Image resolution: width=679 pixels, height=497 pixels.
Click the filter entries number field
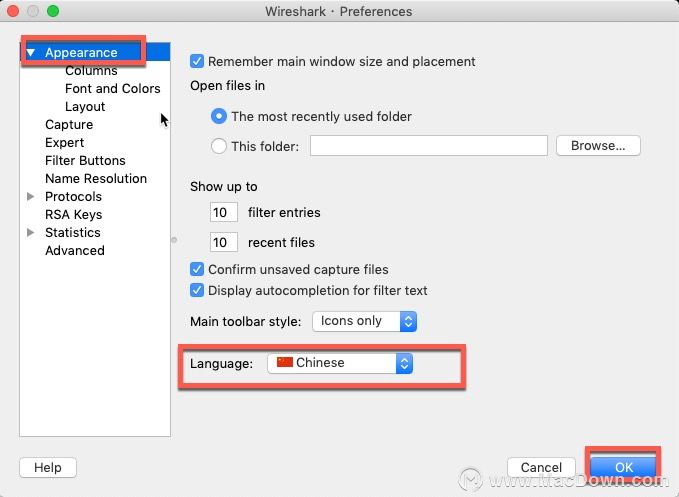[x=223, y=212]
